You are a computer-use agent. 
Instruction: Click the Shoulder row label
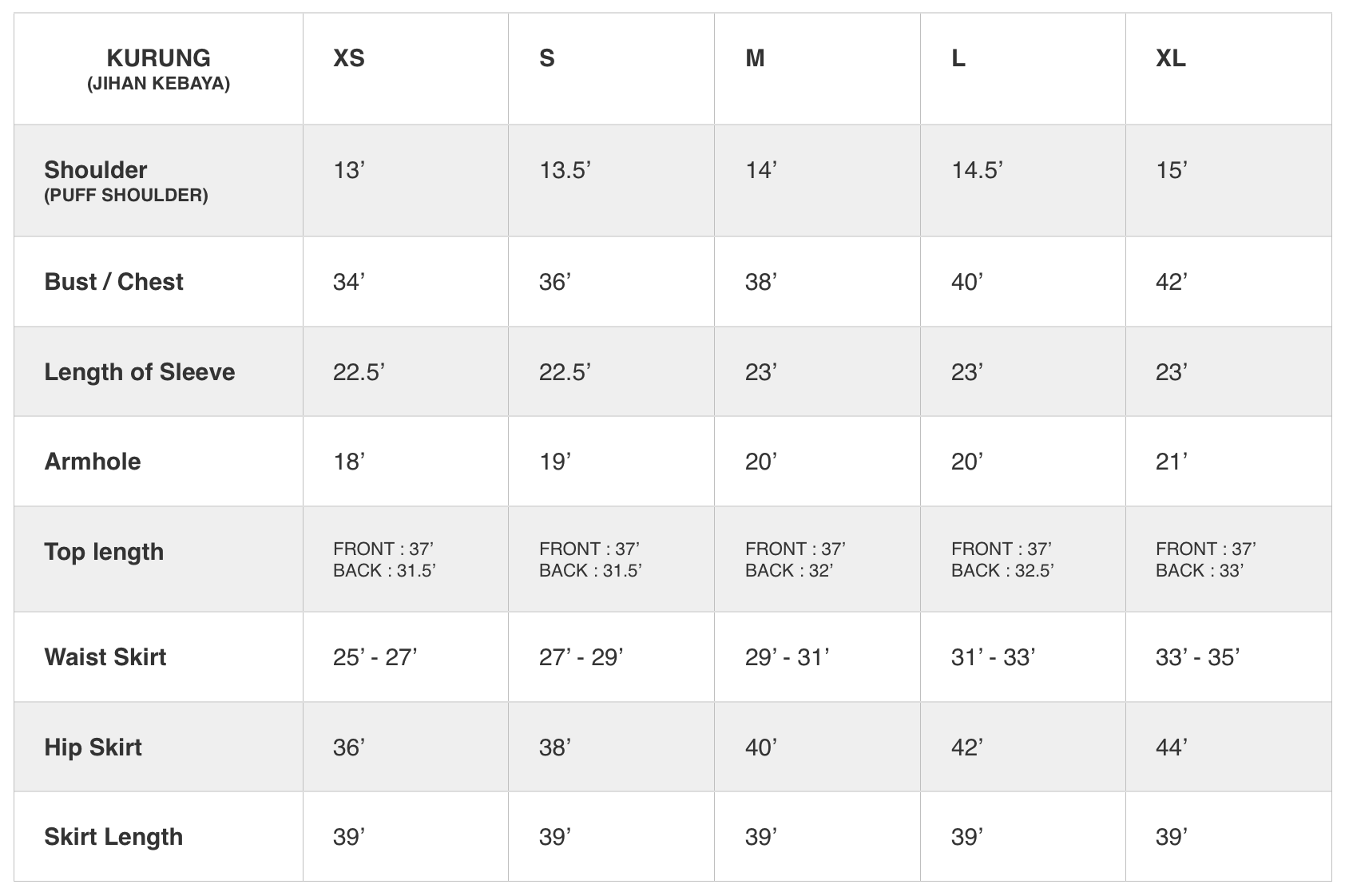pyautogui.click(x=96, y=170)
